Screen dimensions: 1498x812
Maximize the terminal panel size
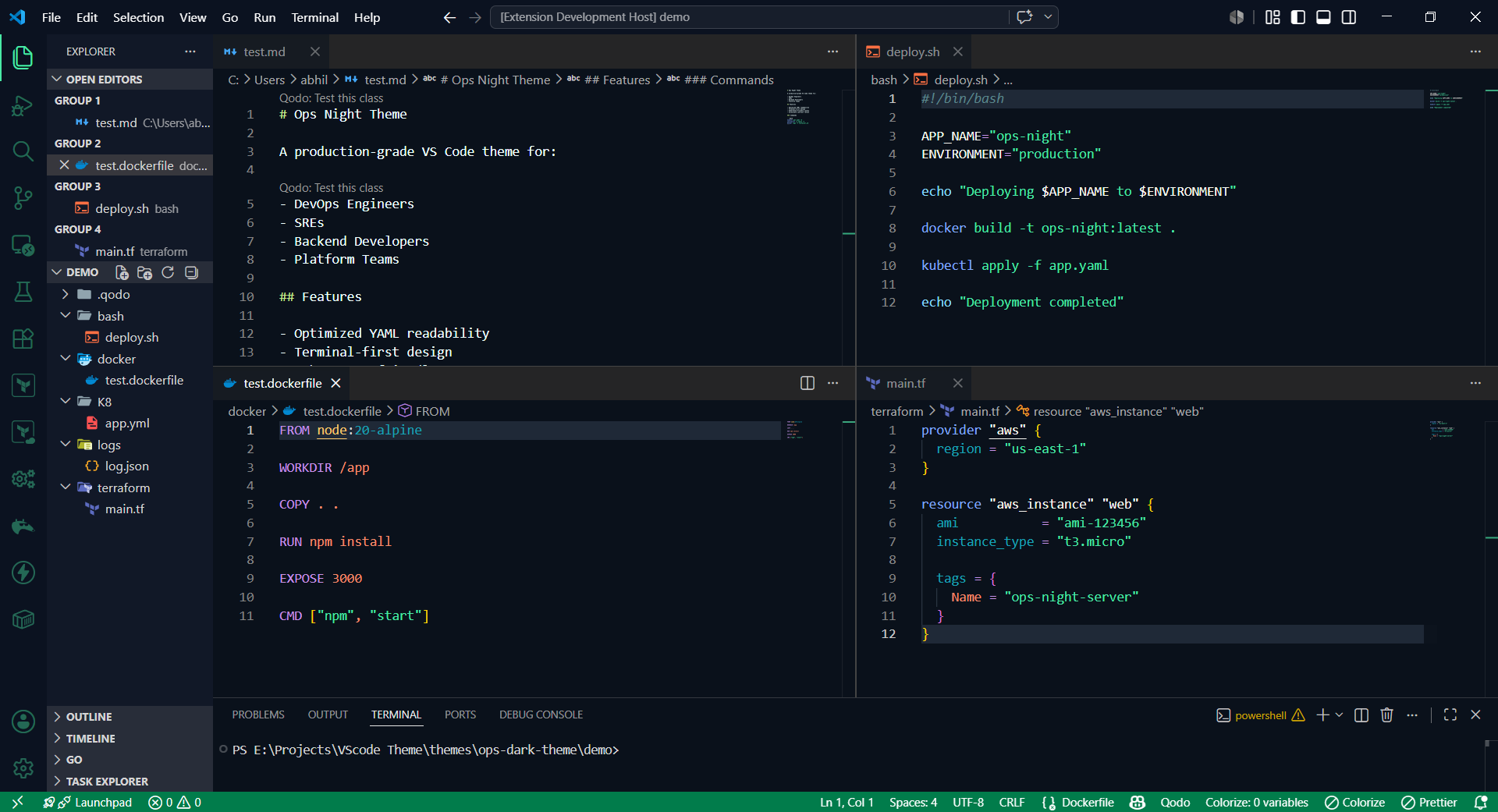[x=1450, y=714]
